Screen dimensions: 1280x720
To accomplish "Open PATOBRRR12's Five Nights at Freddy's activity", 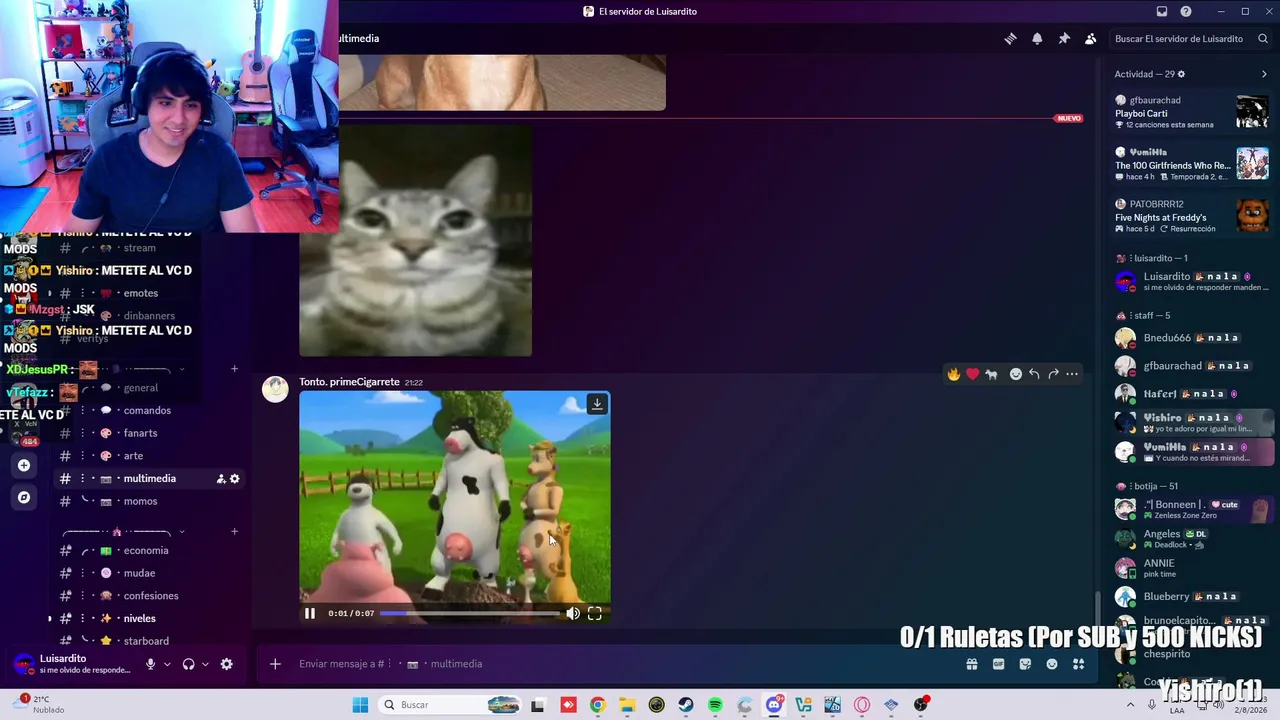I will [x=1191, y=216].
